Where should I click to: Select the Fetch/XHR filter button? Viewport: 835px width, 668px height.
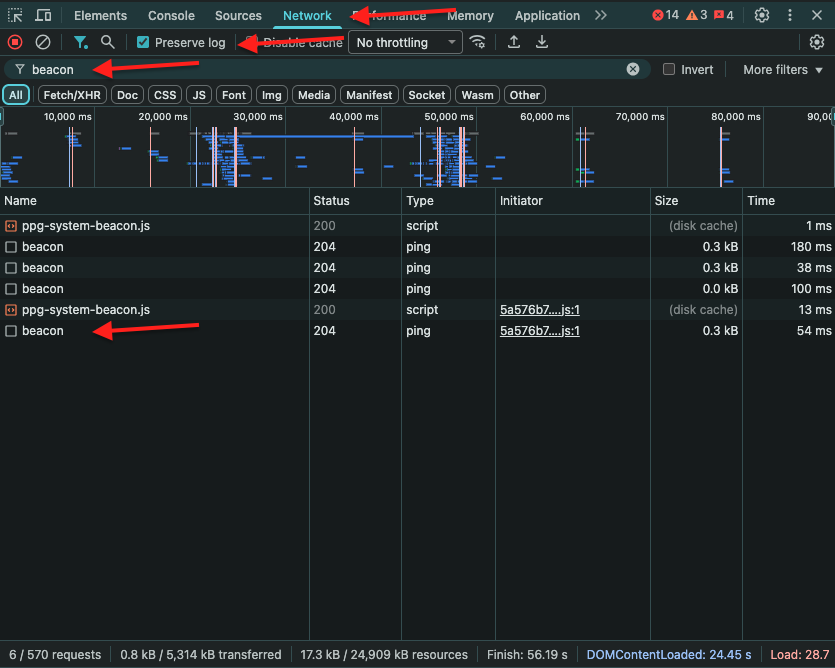tap(70, 95)
